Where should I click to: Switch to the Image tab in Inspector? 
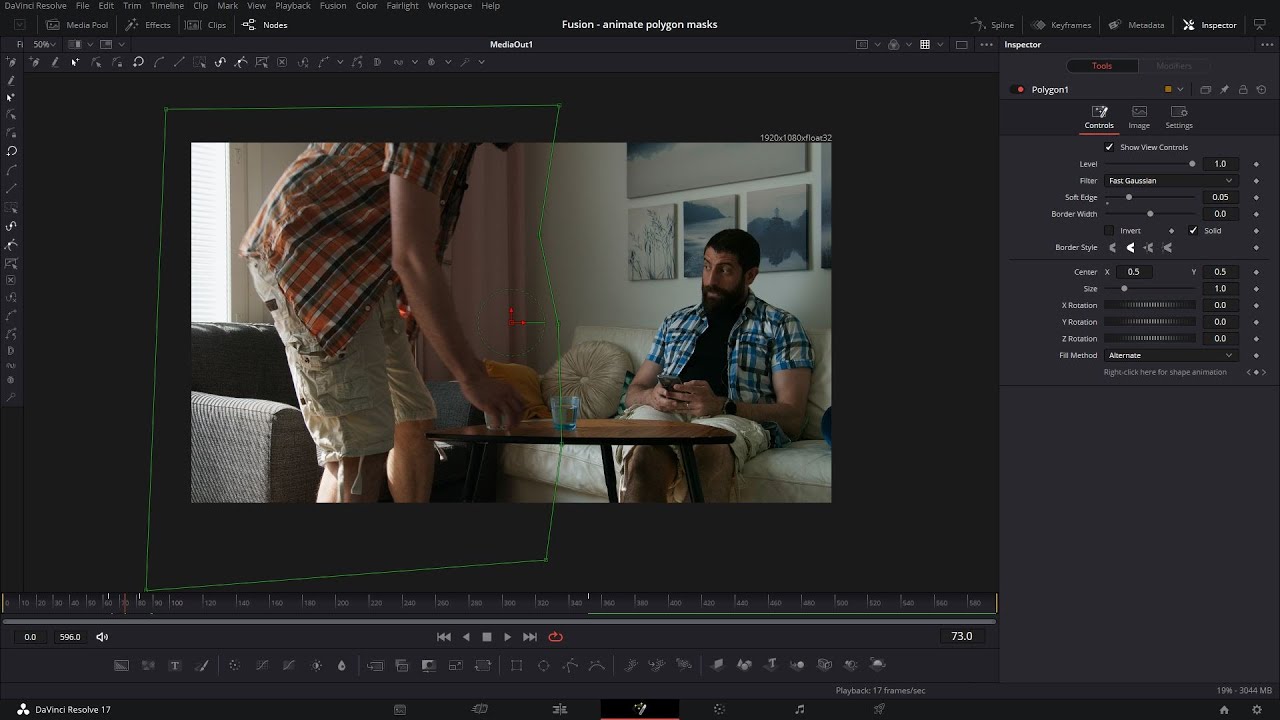point(1139,117)
